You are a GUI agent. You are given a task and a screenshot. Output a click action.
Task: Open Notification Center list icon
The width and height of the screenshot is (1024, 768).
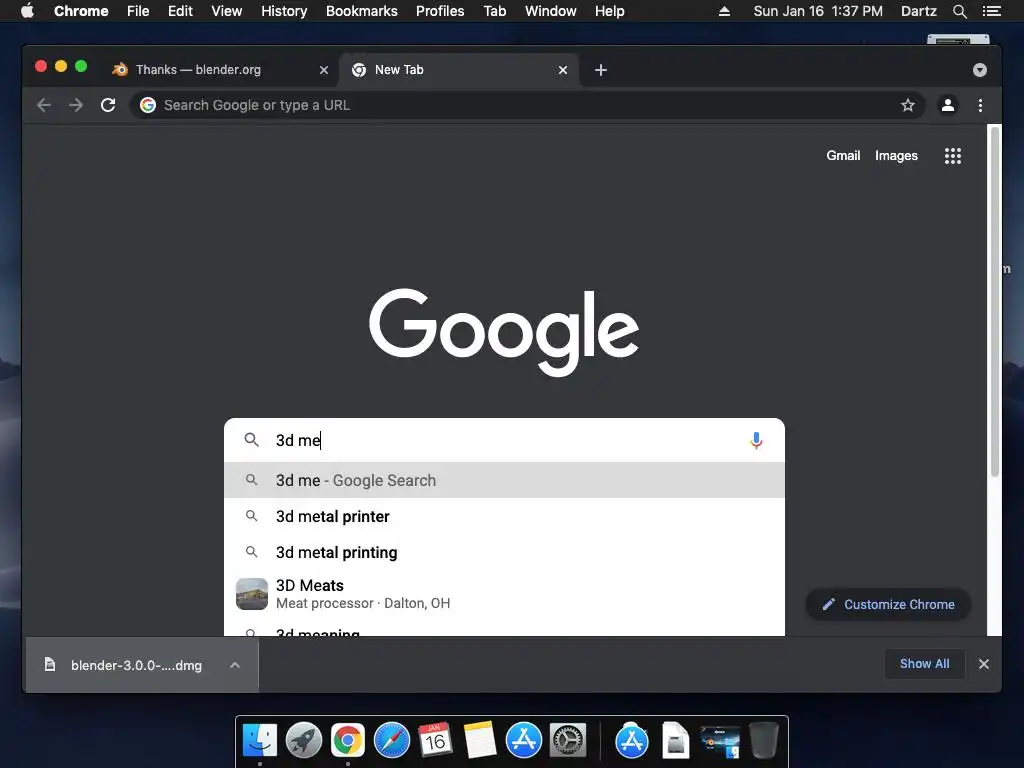click(992, 11)
